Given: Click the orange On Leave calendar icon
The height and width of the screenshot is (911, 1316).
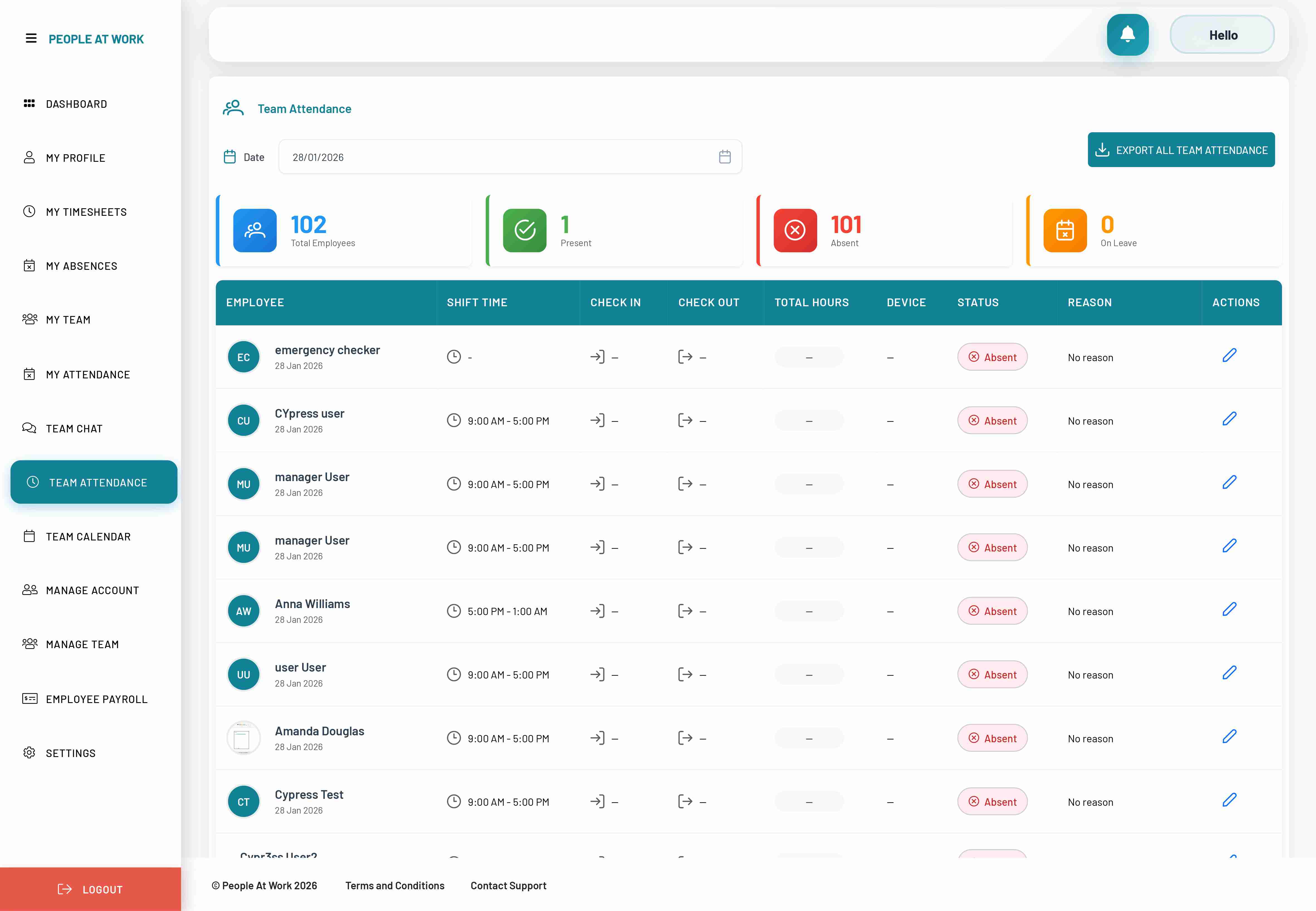Looking at the screenshot, I should (x=1064, y=230).
